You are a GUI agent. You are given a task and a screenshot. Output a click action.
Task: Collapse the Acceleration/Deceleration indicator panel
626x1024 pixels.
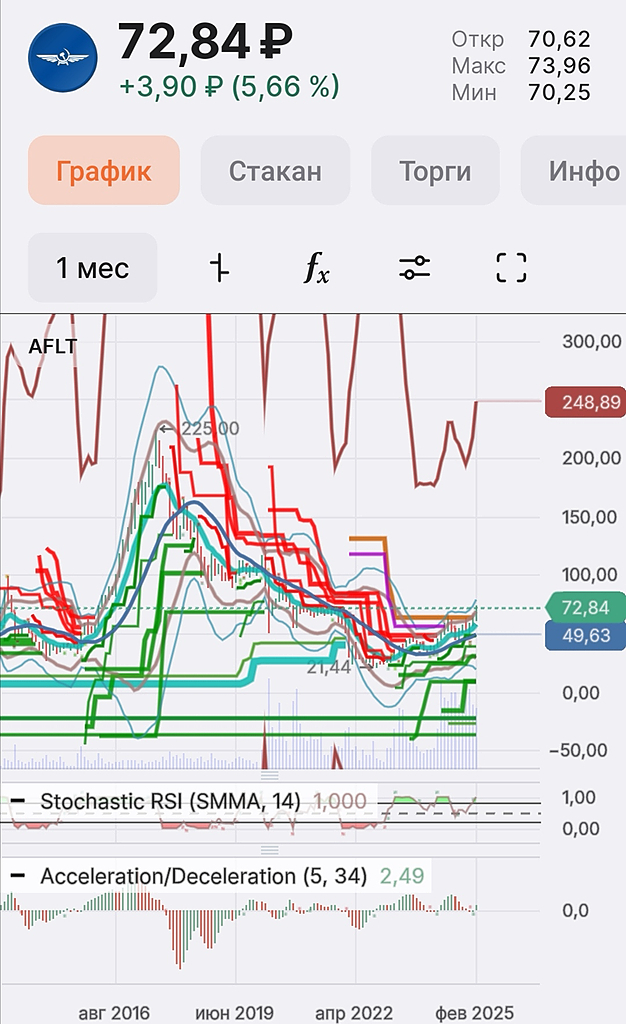point(18,876)
